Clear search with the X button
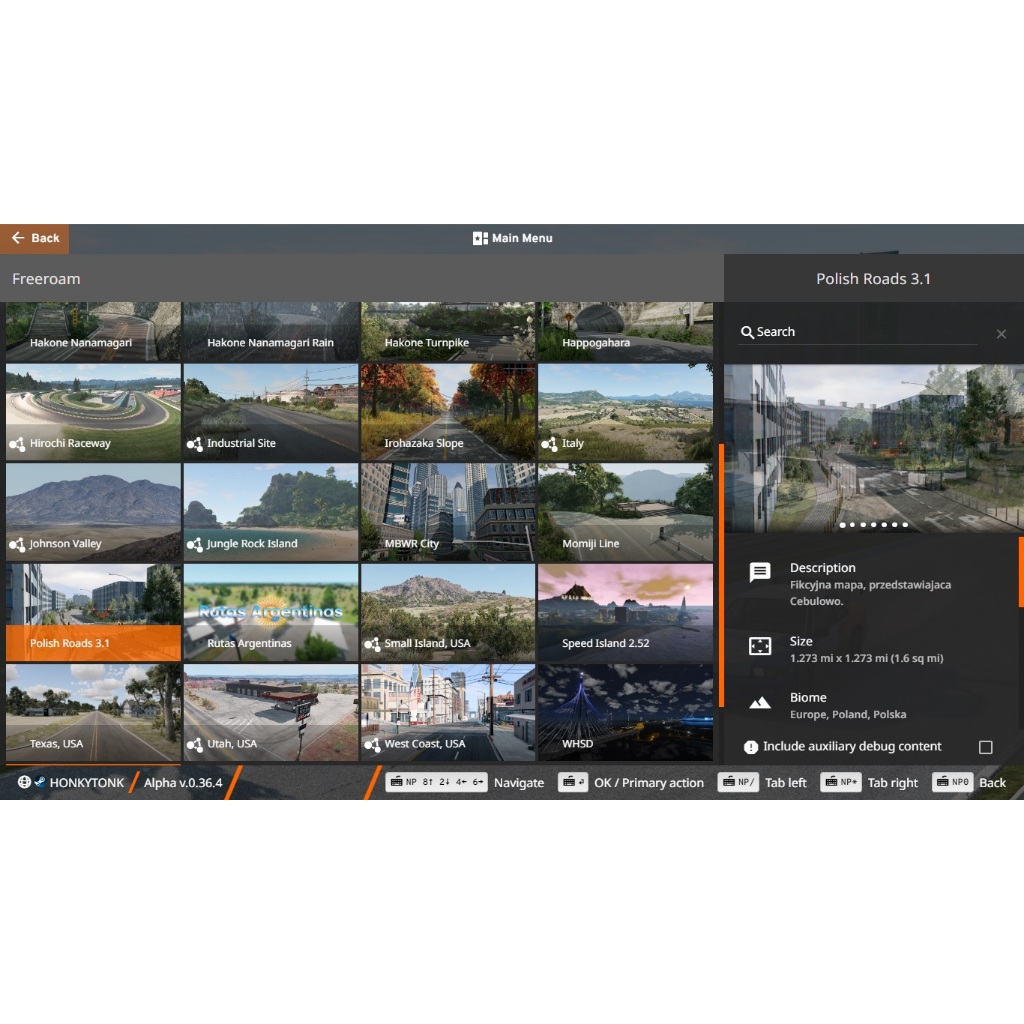 click(x=1001, y=334)
